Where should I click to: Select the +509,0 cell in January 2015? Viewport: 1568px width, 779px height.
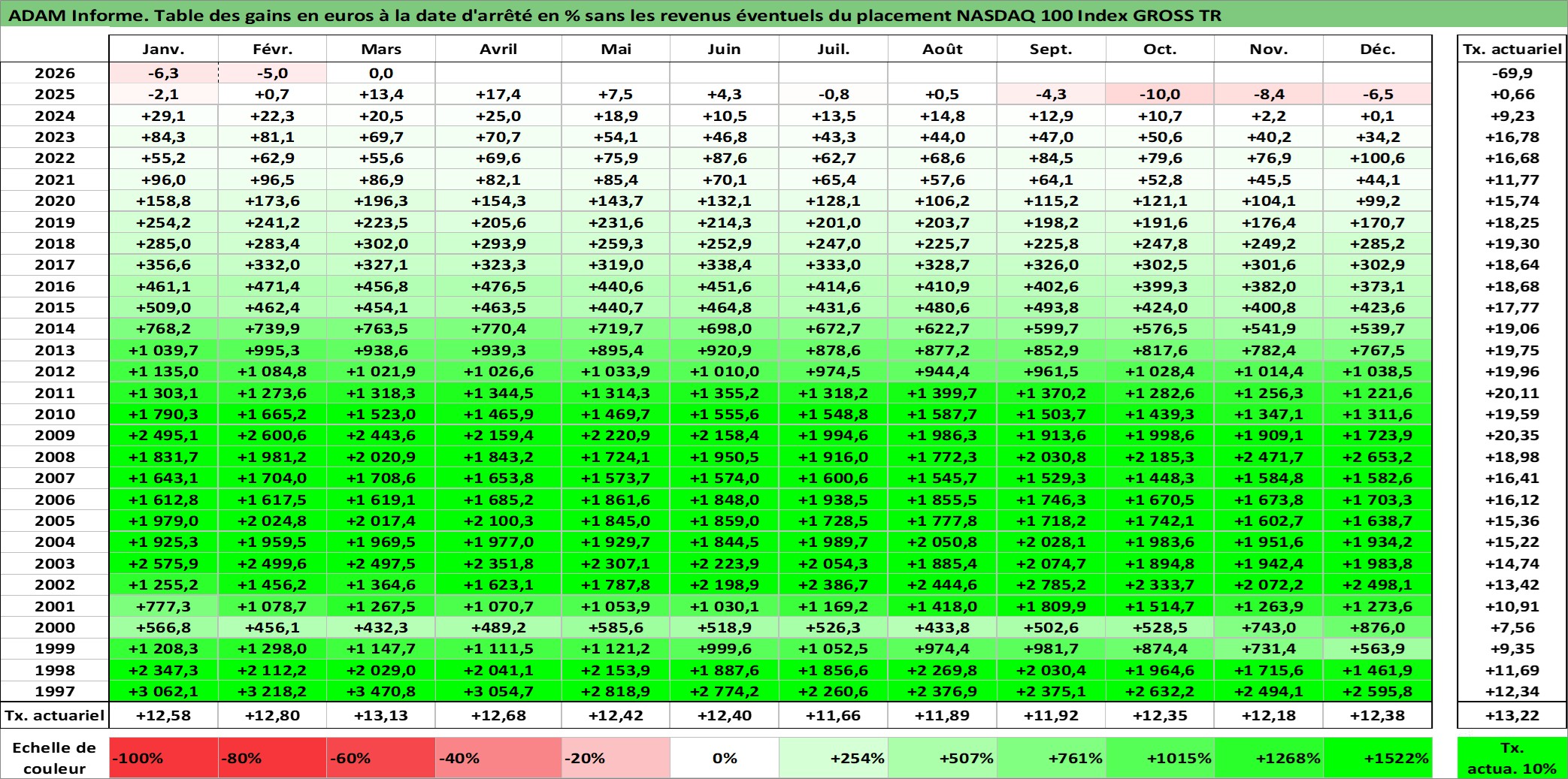[164, 307]
